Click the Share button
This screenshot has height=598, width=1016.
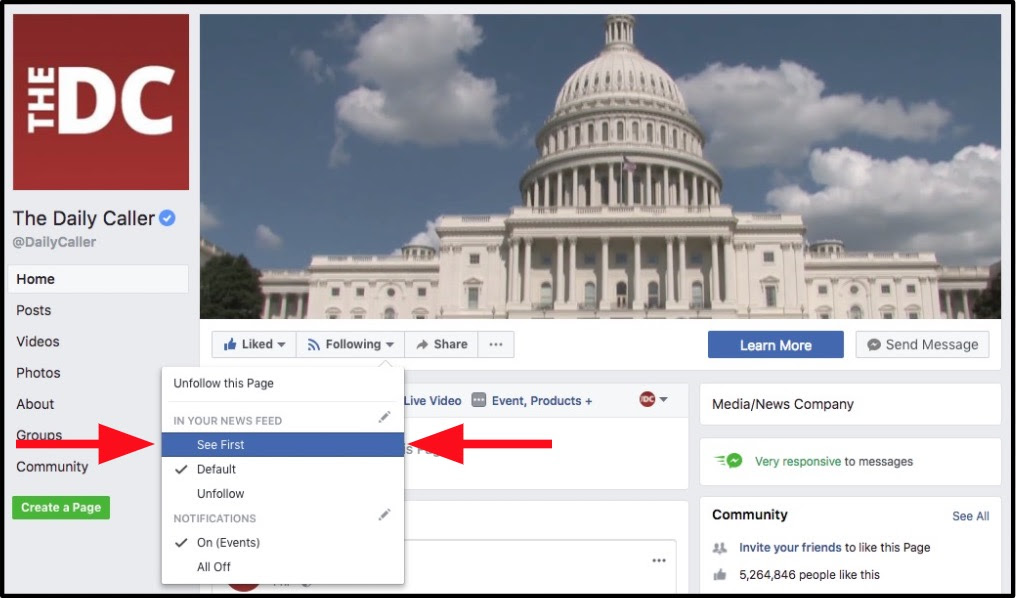(441, 345)
